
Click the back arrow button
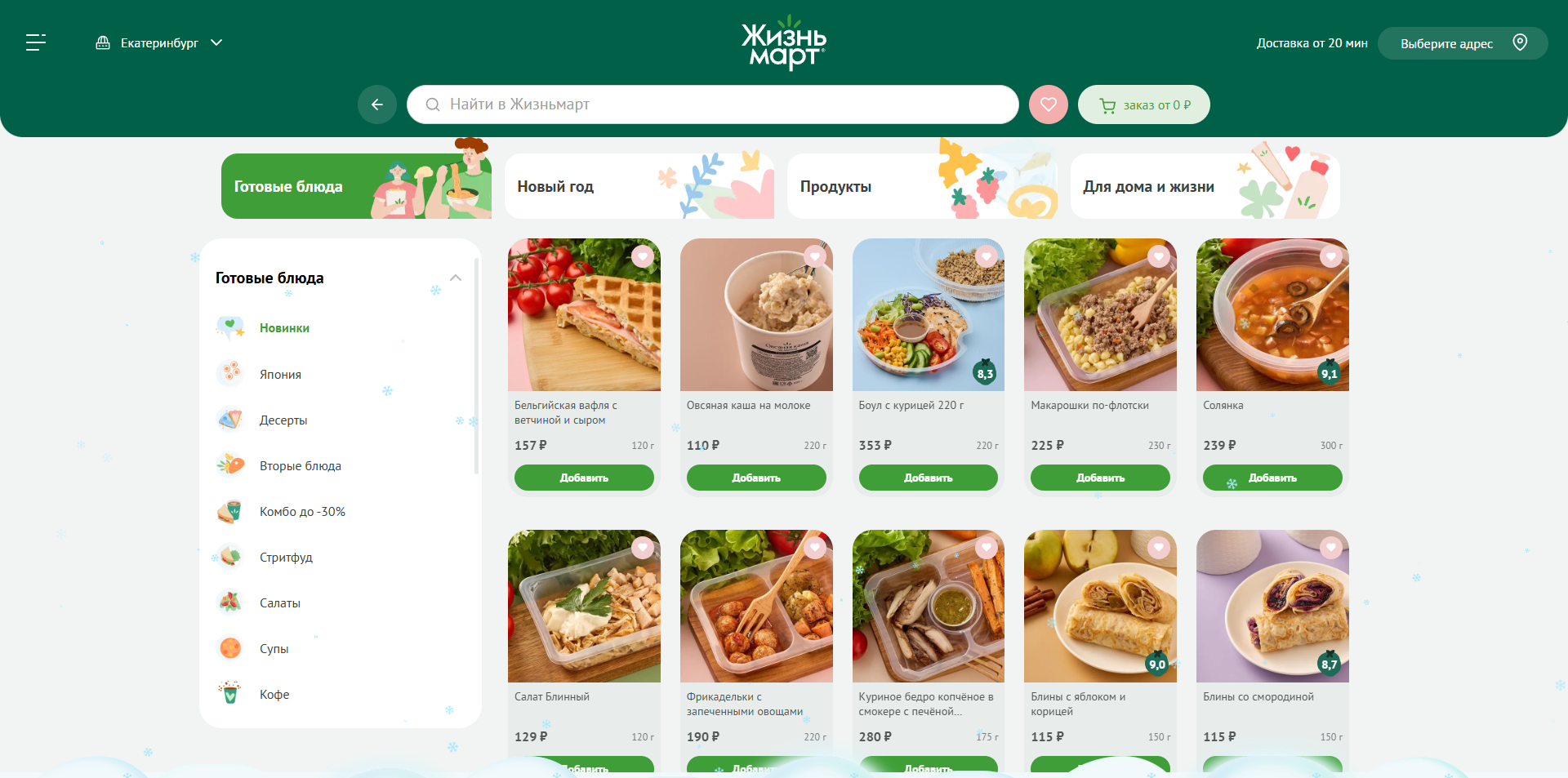point(377,104)
